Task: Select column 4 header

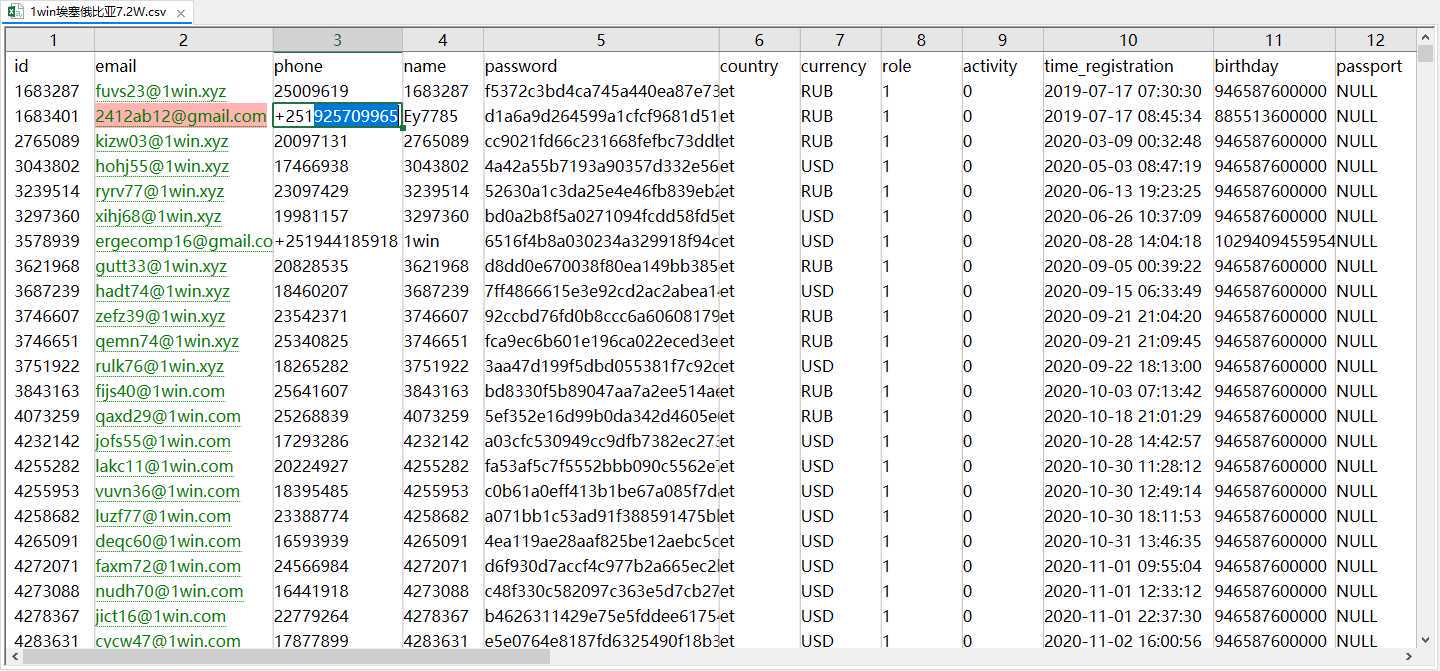Action: 443,40
